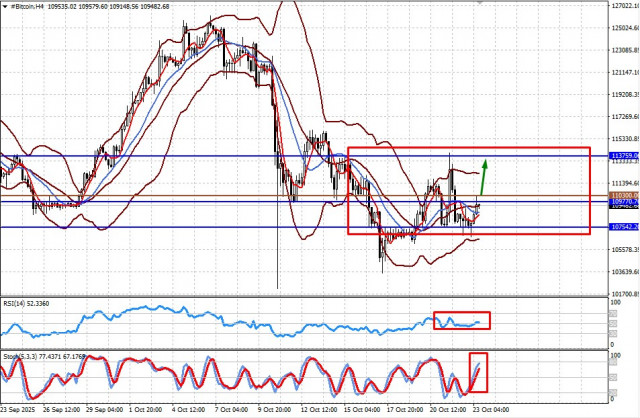Click the 17 Oct 20:00 time label
This screenshot has width=640, height=418.
404,409
